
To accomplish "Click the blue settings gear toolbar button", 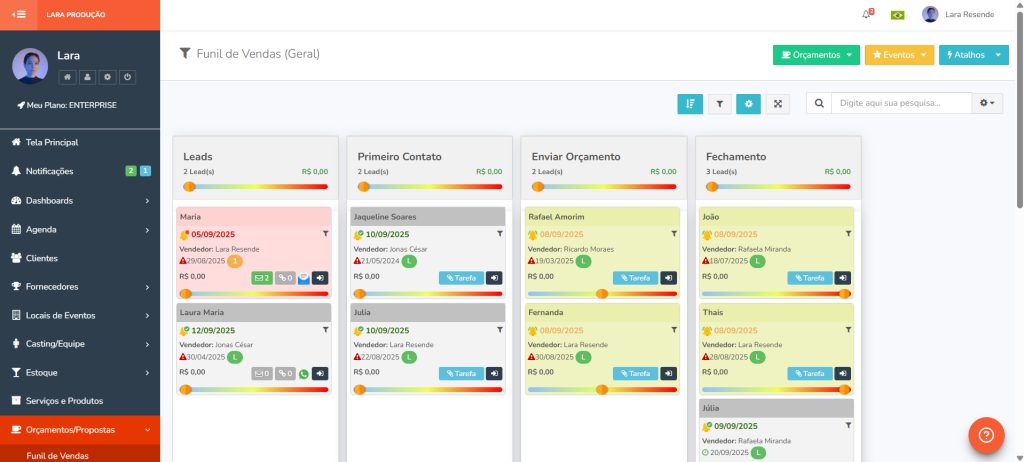I will coord(748,104).
